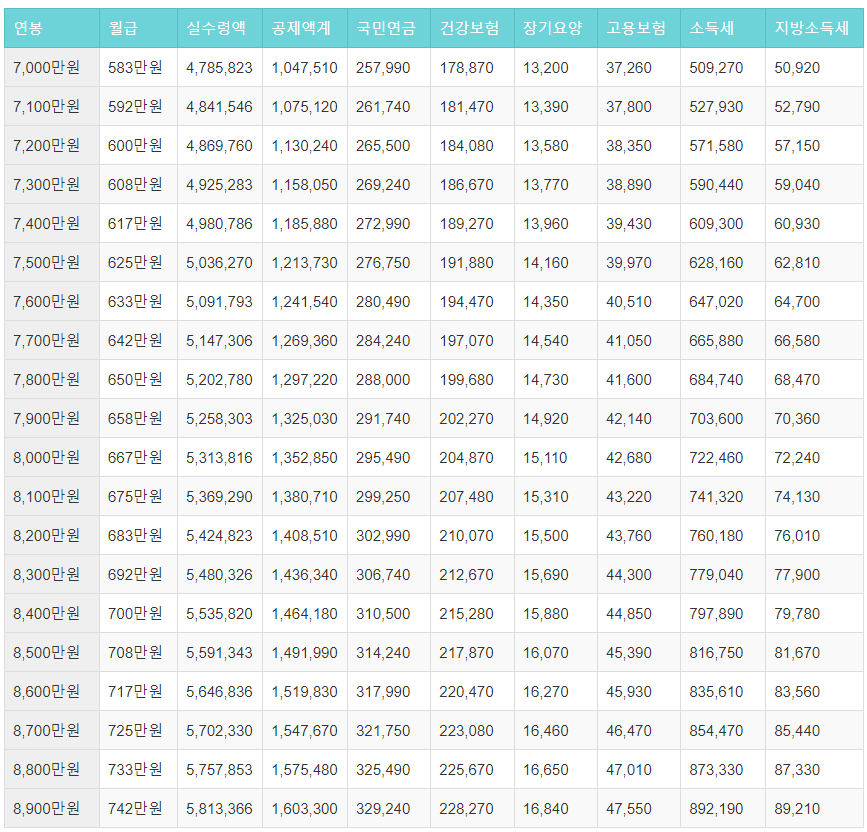Click local income tax value 66,580
This screenshot has height=832, width=867.
click(797, 341)
